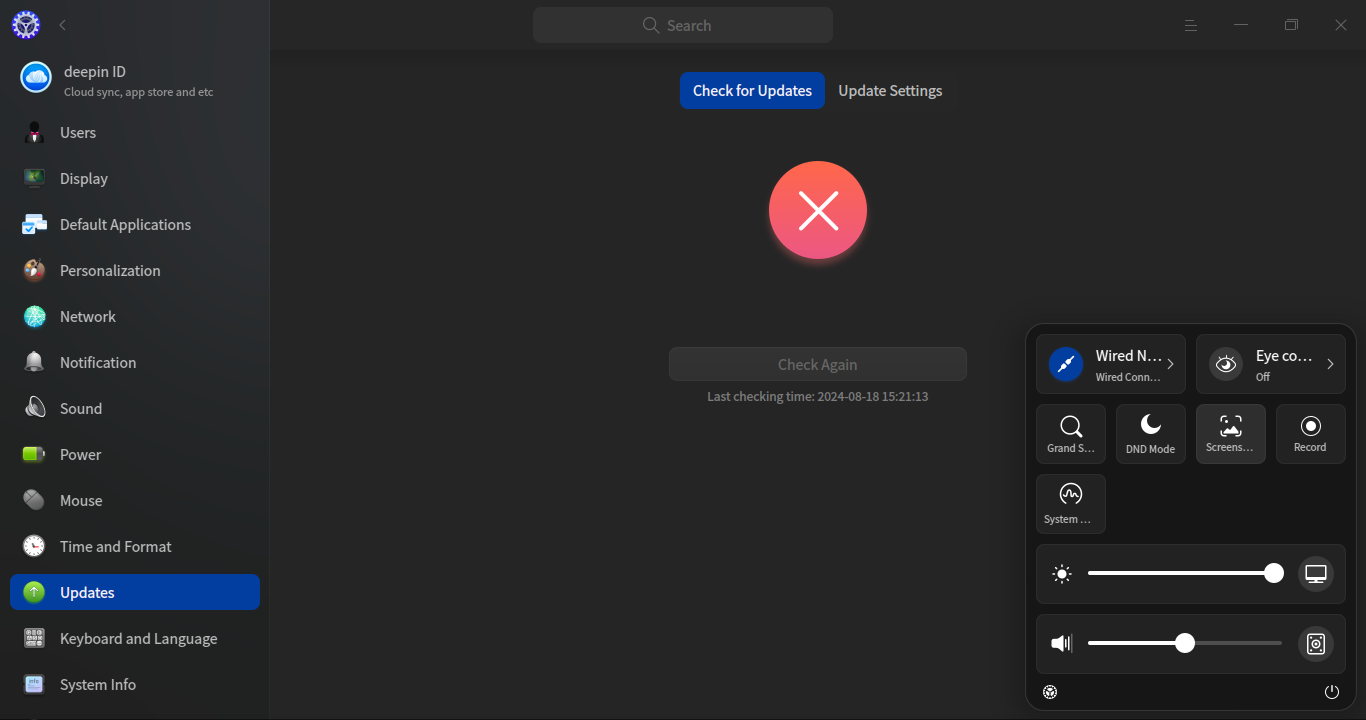The image size is (1366, 720).
Task: Open the Network settings
Action: (135, 317)
